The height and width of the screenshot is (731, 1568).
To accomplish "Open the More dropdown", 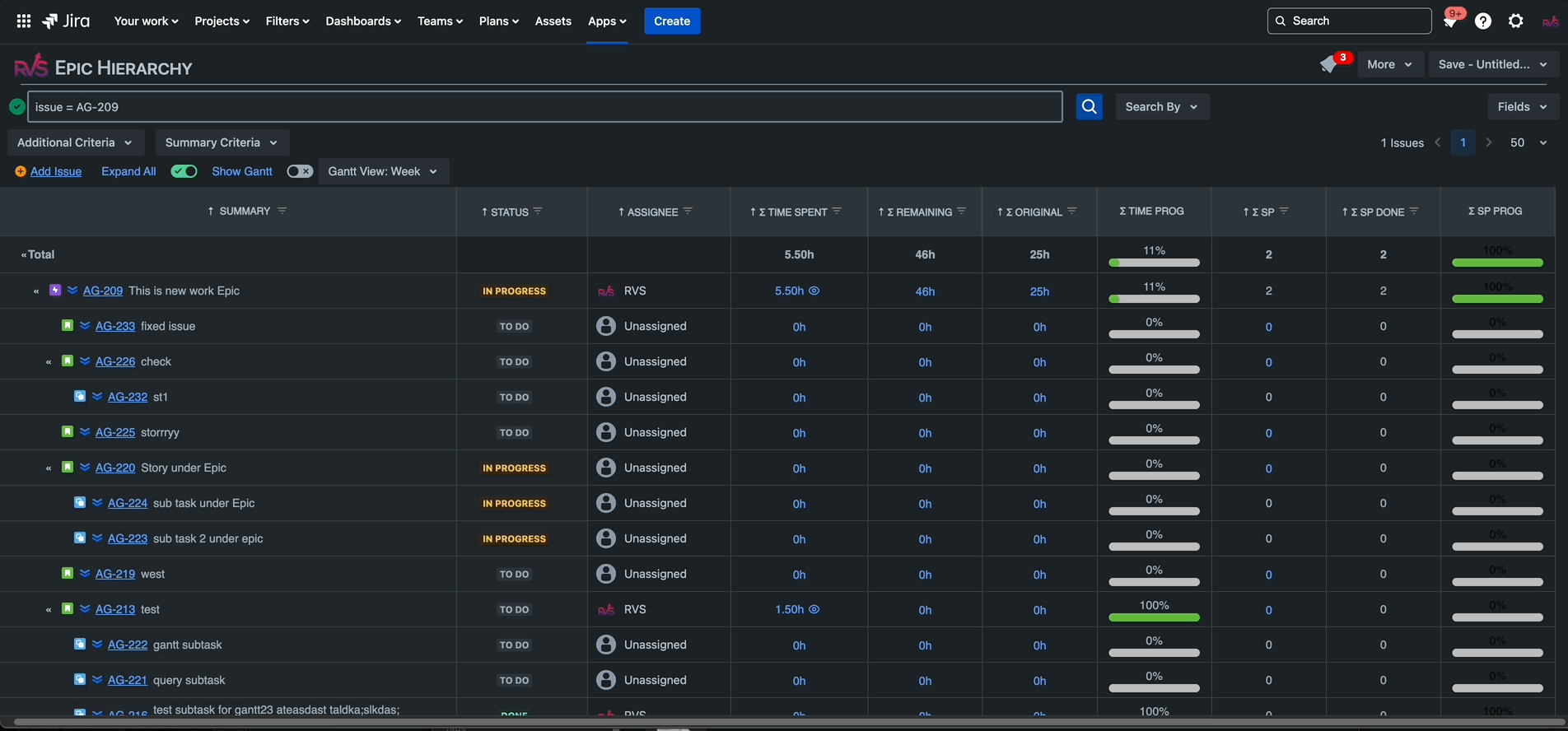I will point(1390,64).
